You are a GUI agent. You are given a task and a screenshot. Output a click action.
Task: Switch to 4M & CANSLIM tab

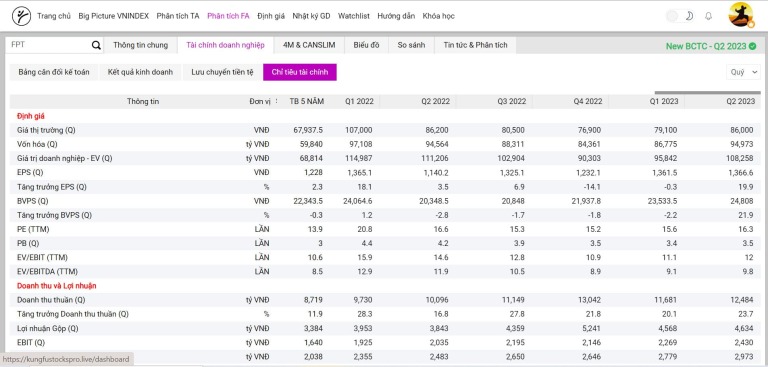point(309,45)
